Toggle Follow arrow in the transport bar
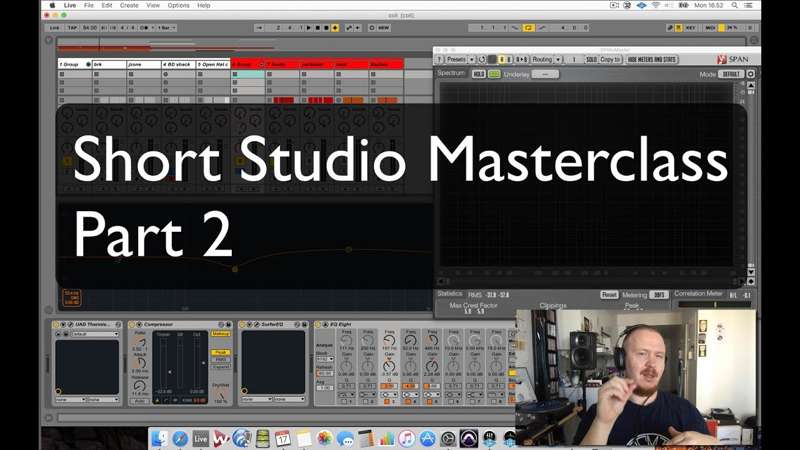 [x=260, y=28]
